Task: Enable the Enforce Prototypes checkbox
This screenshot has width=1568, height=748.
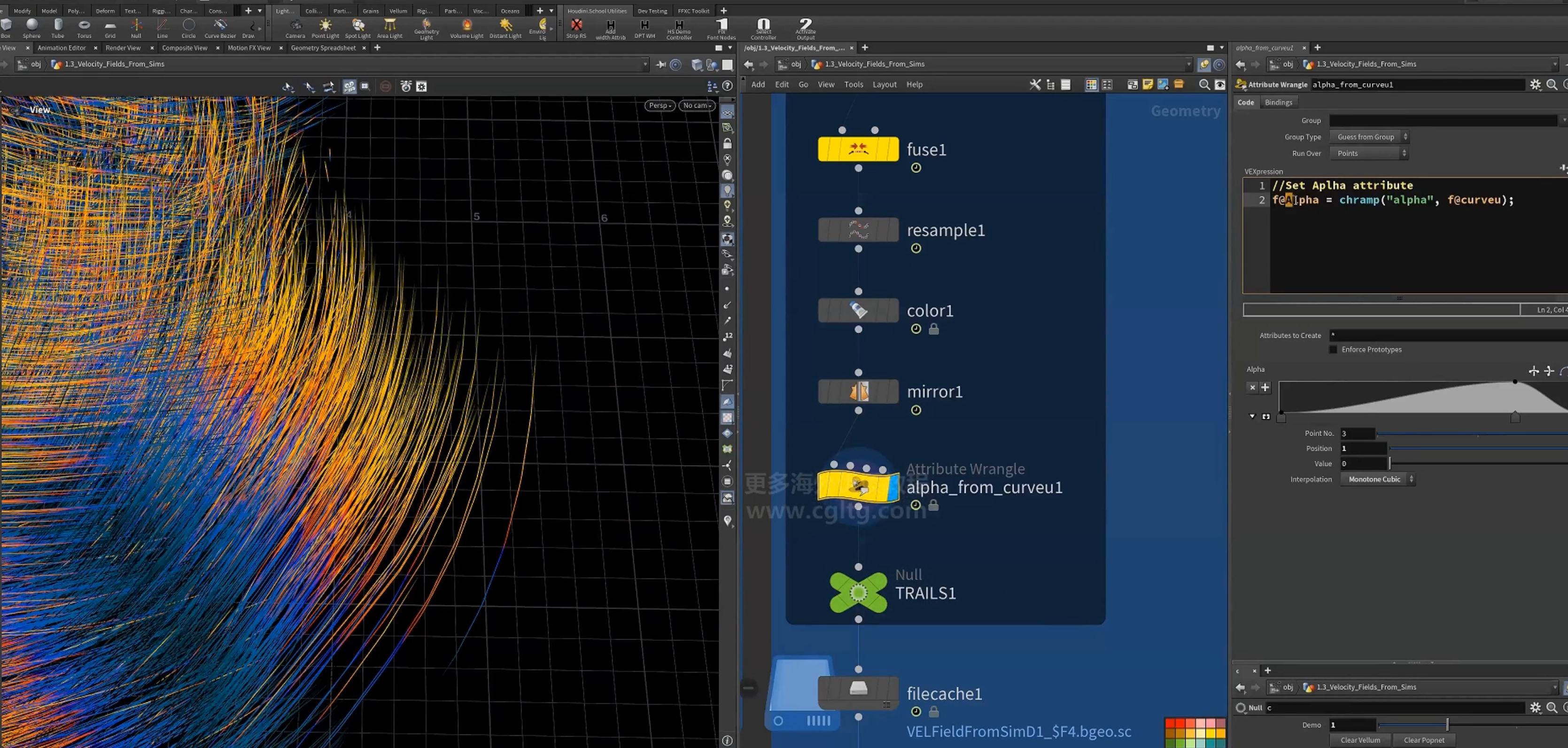Action: pyautogui.click(x=1333, y=350)
